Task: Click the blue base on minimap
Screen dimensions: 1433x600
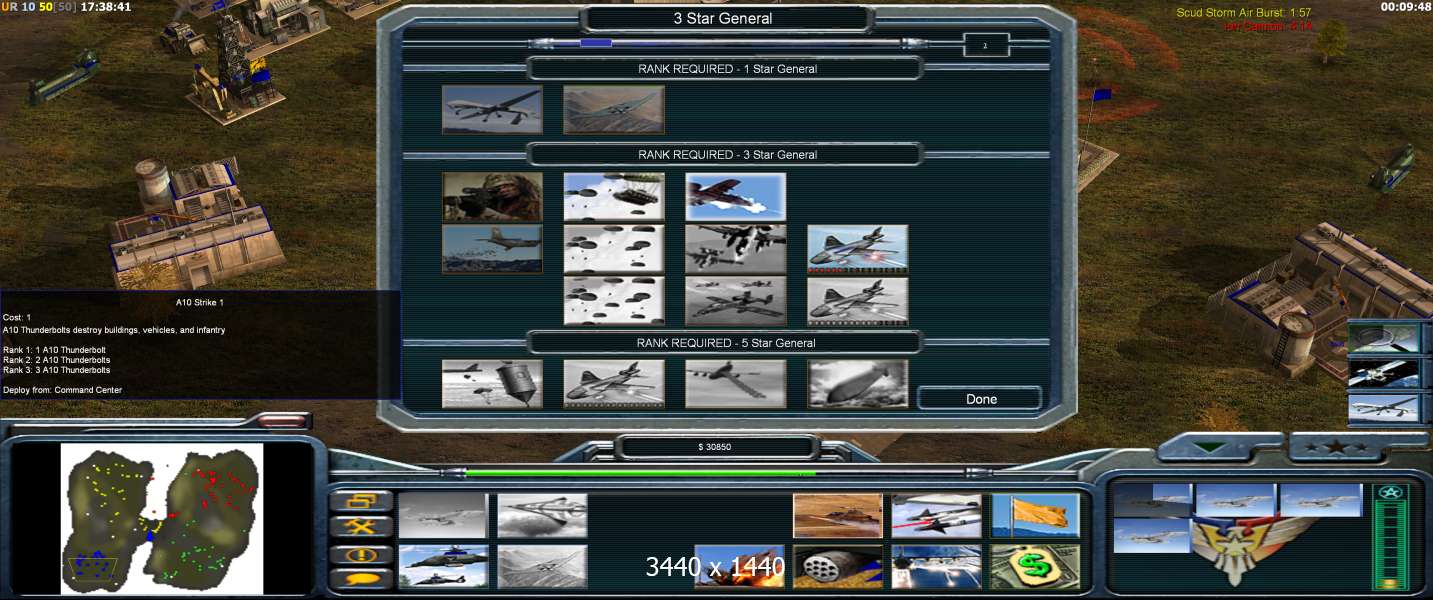Action: pos(97,564)
